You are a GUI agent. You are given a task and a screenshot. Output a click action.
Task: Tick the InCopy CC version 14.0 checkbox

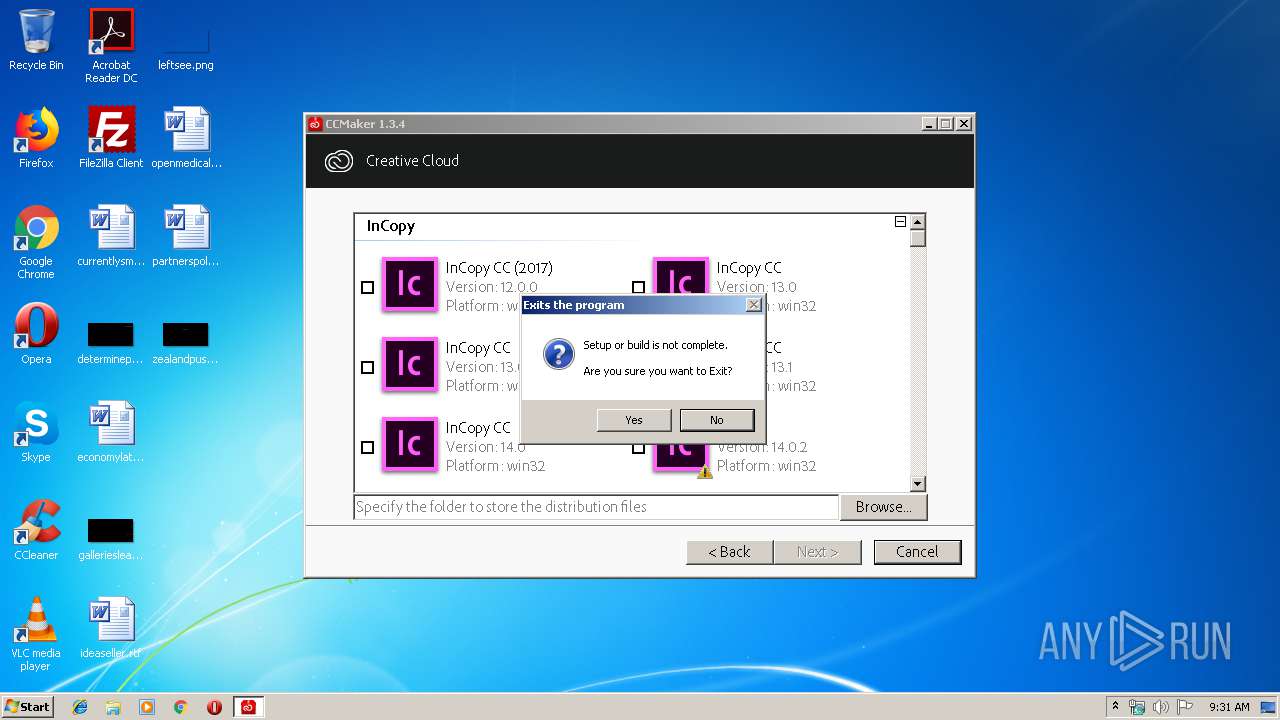367,447
